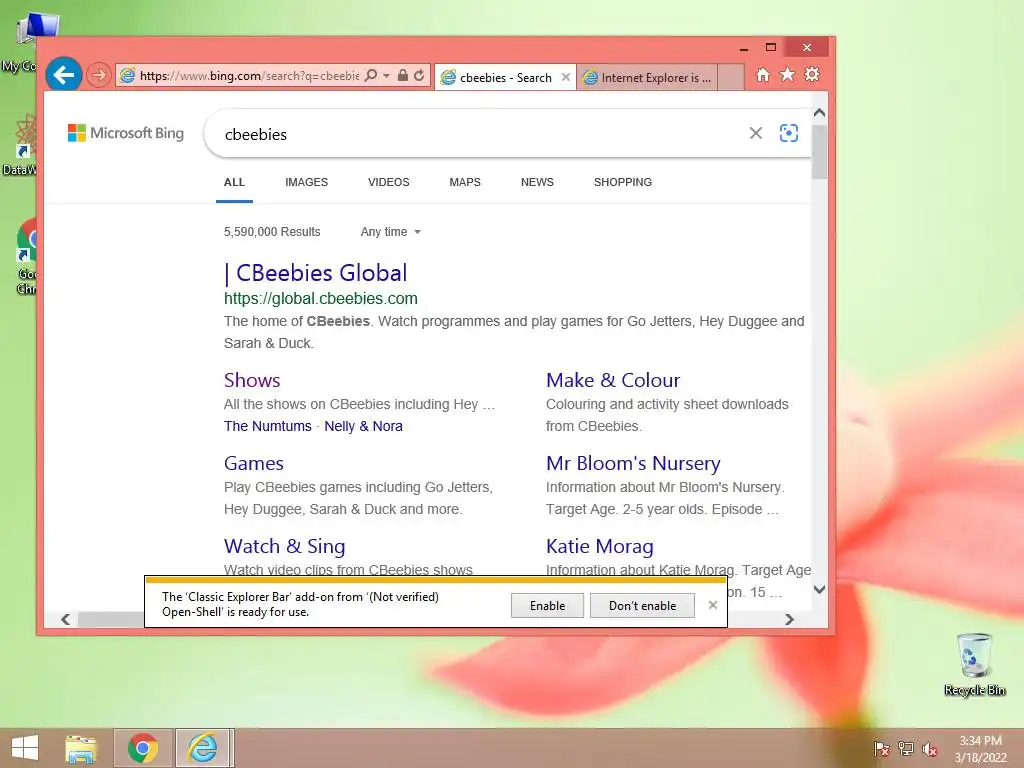Switch to the IMAGES tab

pyautogui.click(x=306, y=182)
